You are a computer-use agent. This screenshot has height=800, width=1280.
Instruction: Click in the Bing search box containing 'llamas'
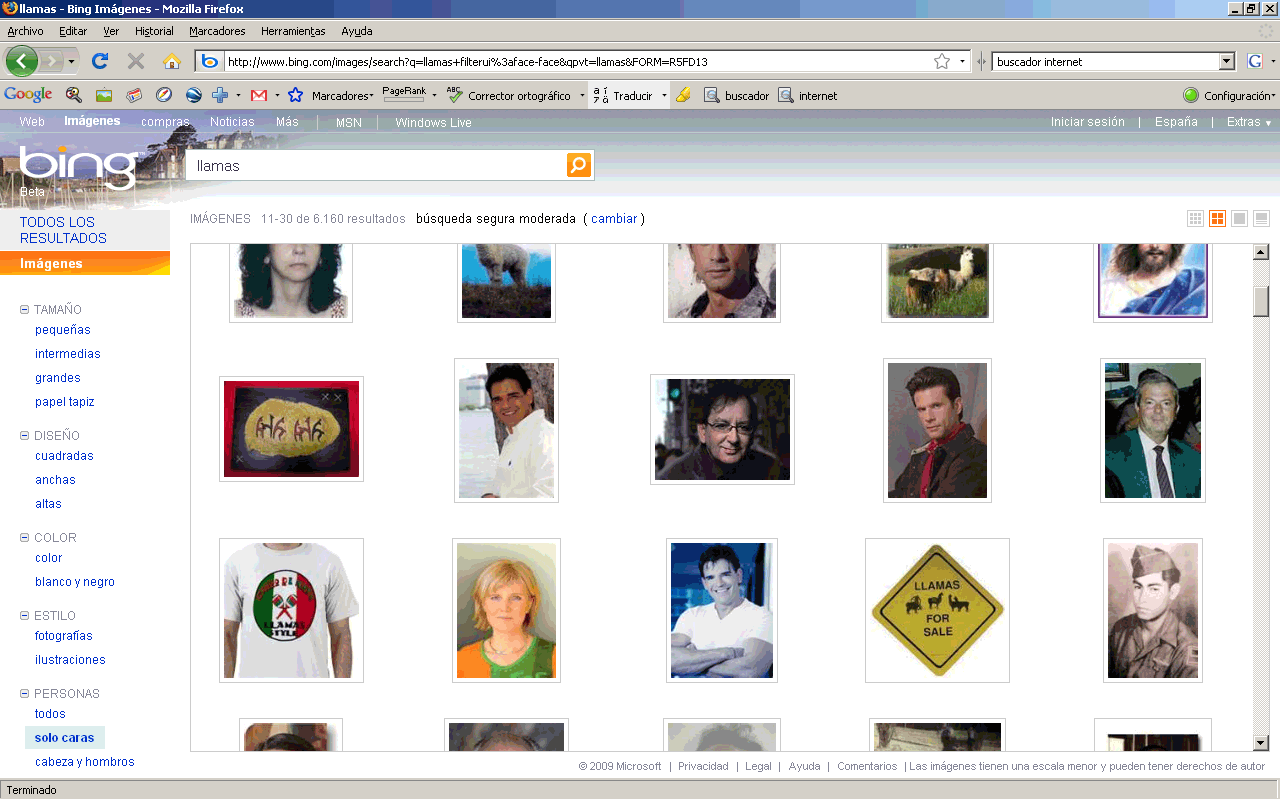coord(377,165)
